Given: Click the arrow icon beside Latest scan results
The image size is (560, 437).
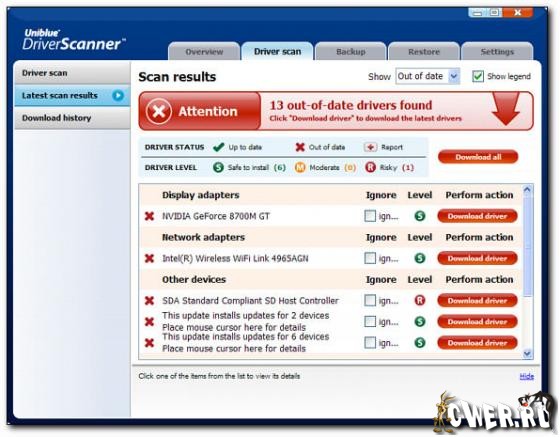Looking at the screenshot, I should [x=118, y=95].
